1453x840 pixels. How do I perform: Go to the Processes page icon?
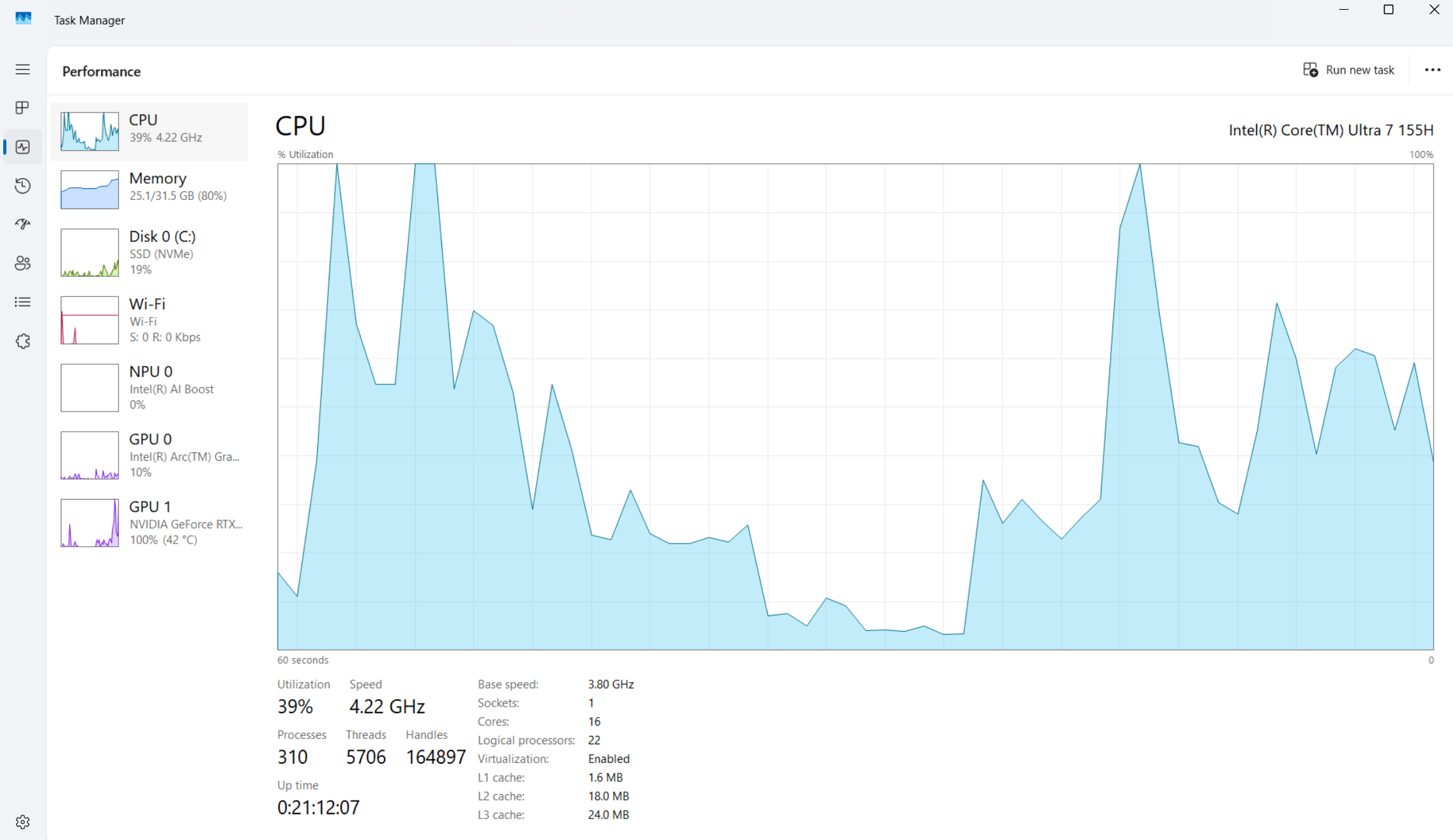pos(23,107)
